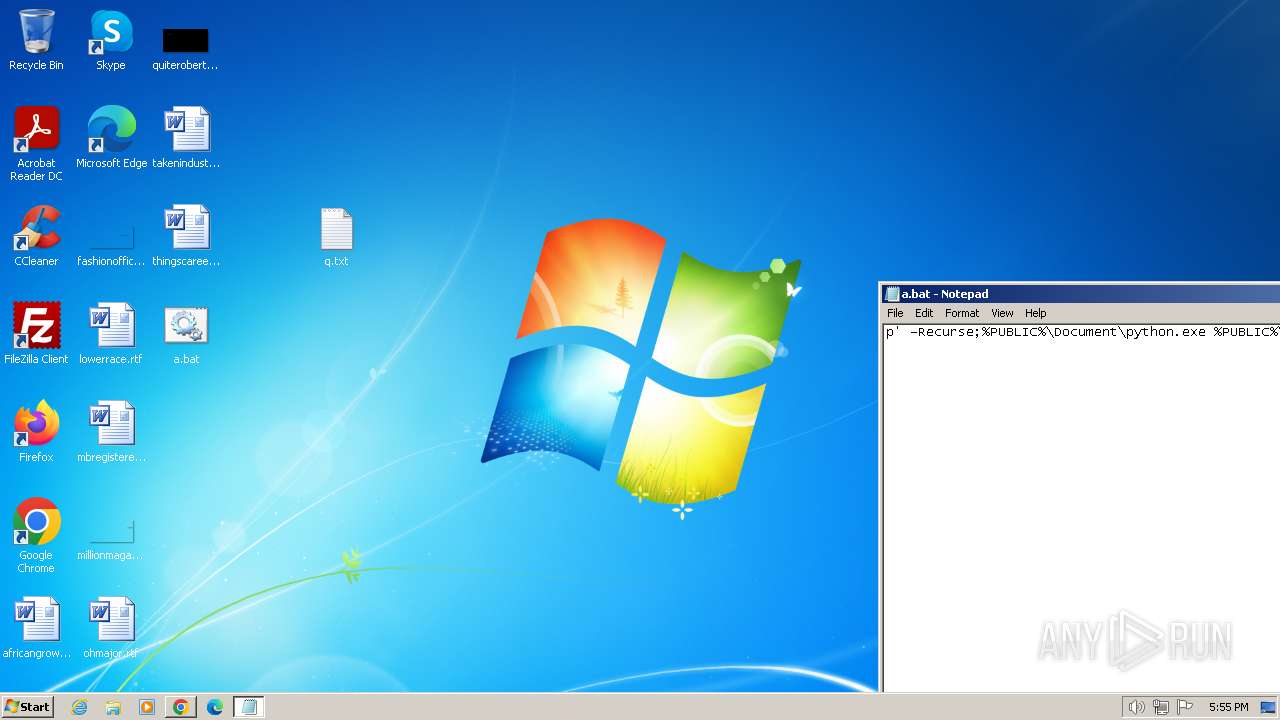
Task: Switch to the Notepad taskbar button
Action: (249, 707)
